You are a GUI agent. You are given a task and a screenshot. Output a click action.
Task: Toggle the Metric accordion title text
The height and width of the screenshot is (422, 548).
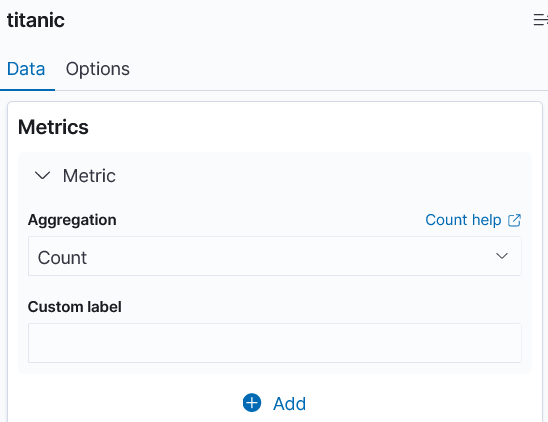coord(89,176)
